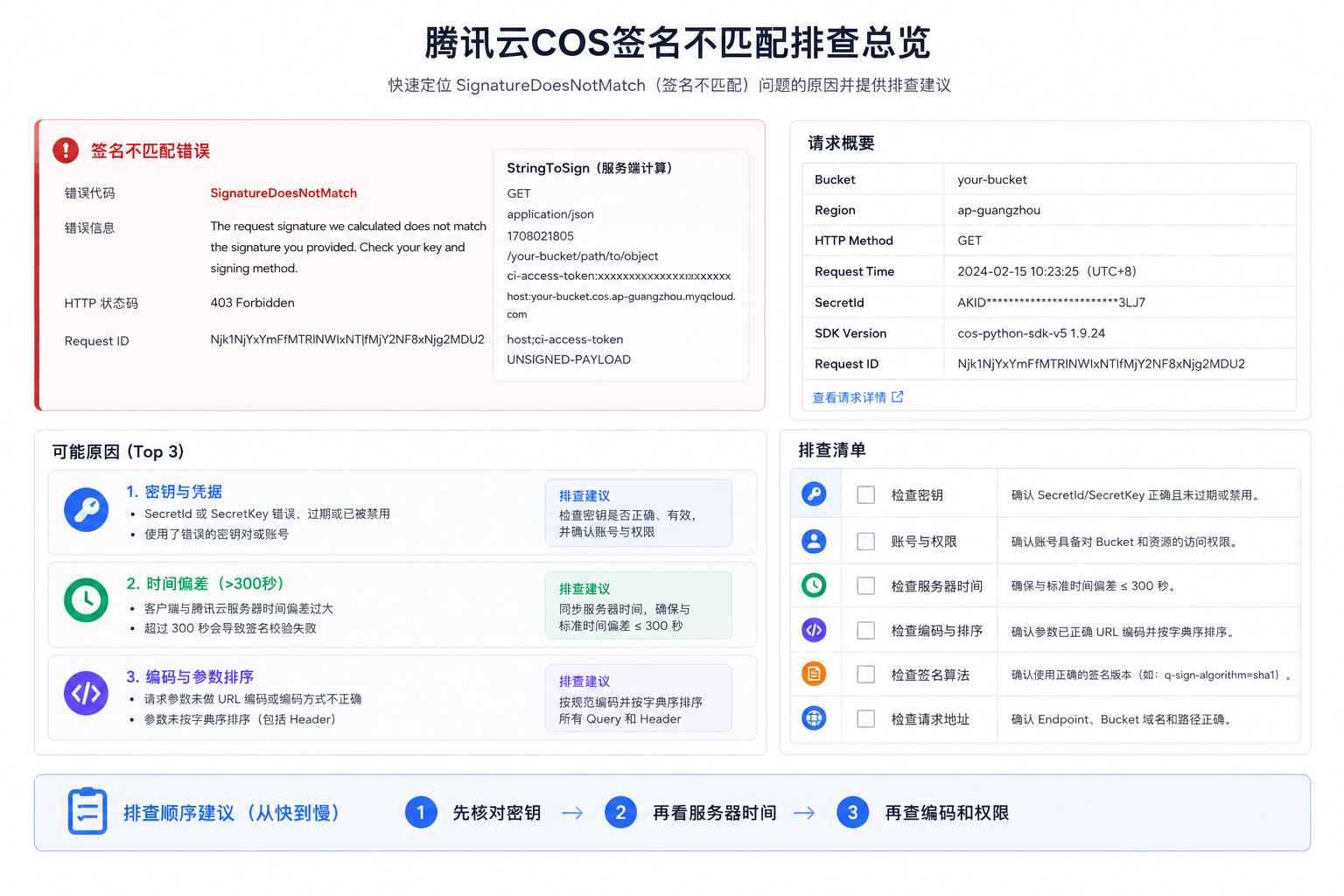Click the blue 排查建议 box about 检查密钥是否正确

[x=639, y=513]
